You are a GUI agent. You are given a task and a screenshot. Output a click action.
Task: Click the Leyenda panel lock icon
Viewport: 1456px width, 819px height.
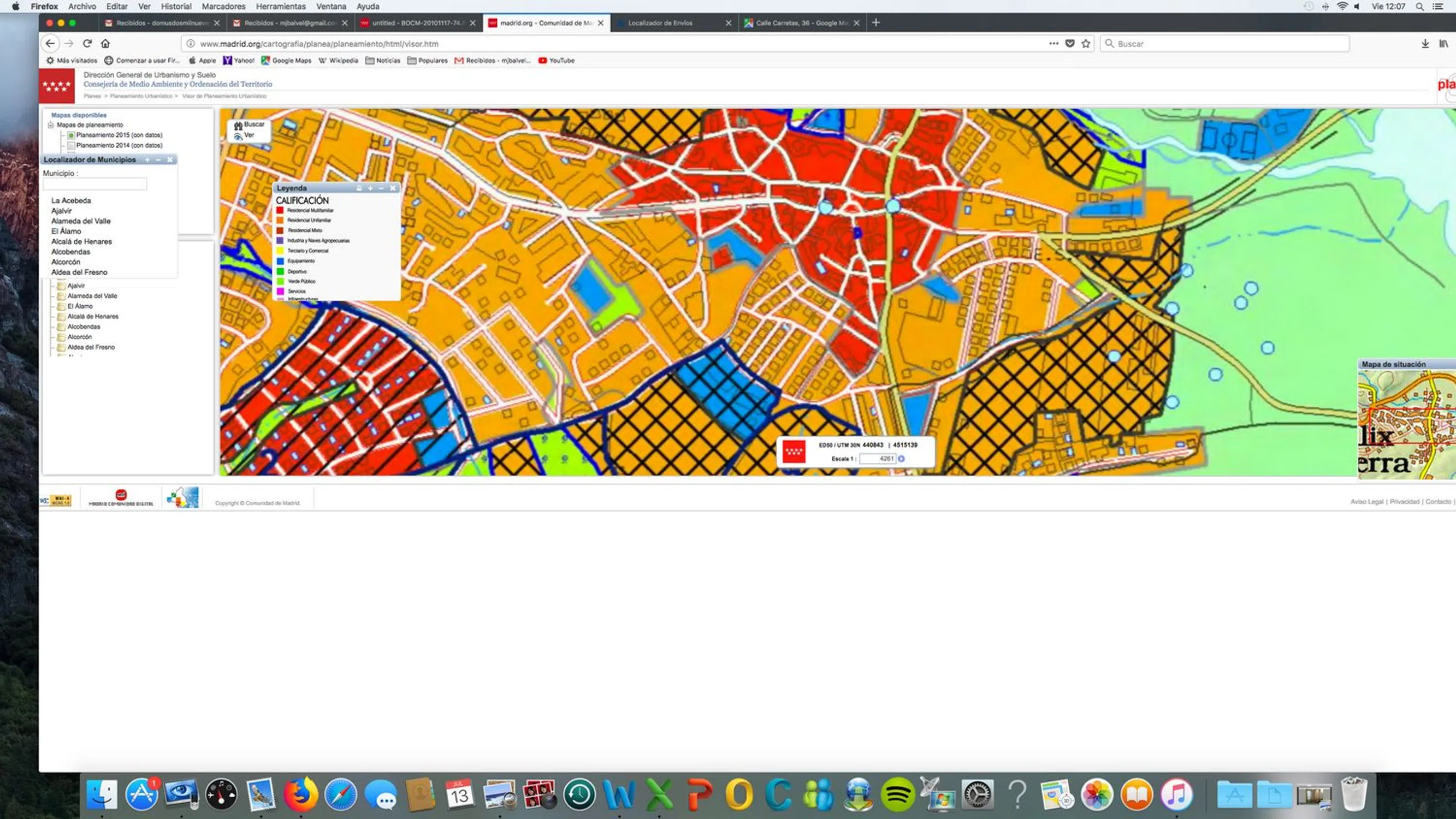point(359,188)
